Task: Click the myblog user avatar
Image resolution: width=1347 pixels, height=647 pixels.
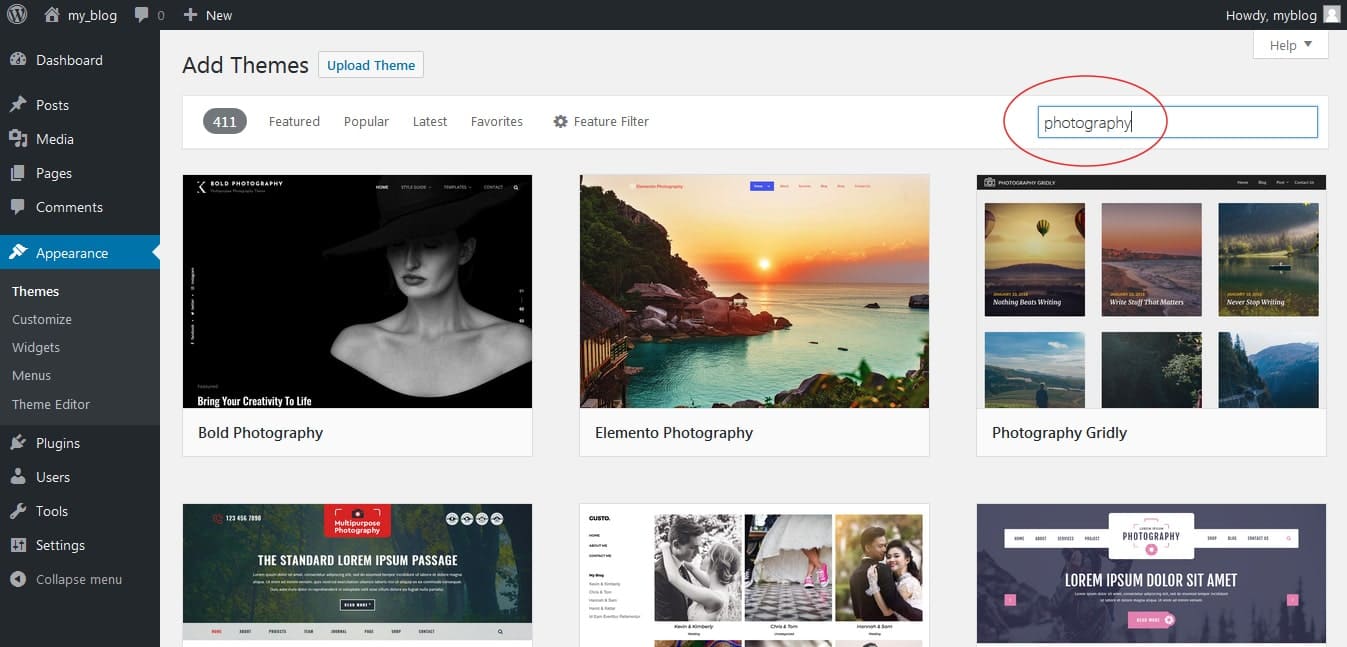Action: (x=1331, y=15)
